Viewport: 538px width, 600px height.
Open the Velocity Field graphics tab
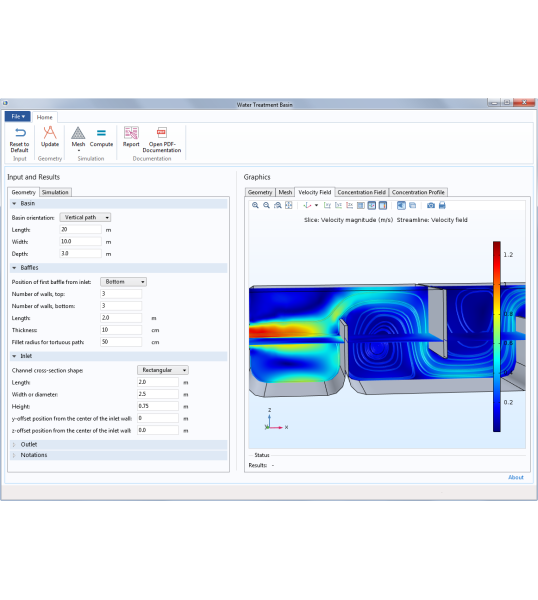pyautogui.click(x=315, y=192)
